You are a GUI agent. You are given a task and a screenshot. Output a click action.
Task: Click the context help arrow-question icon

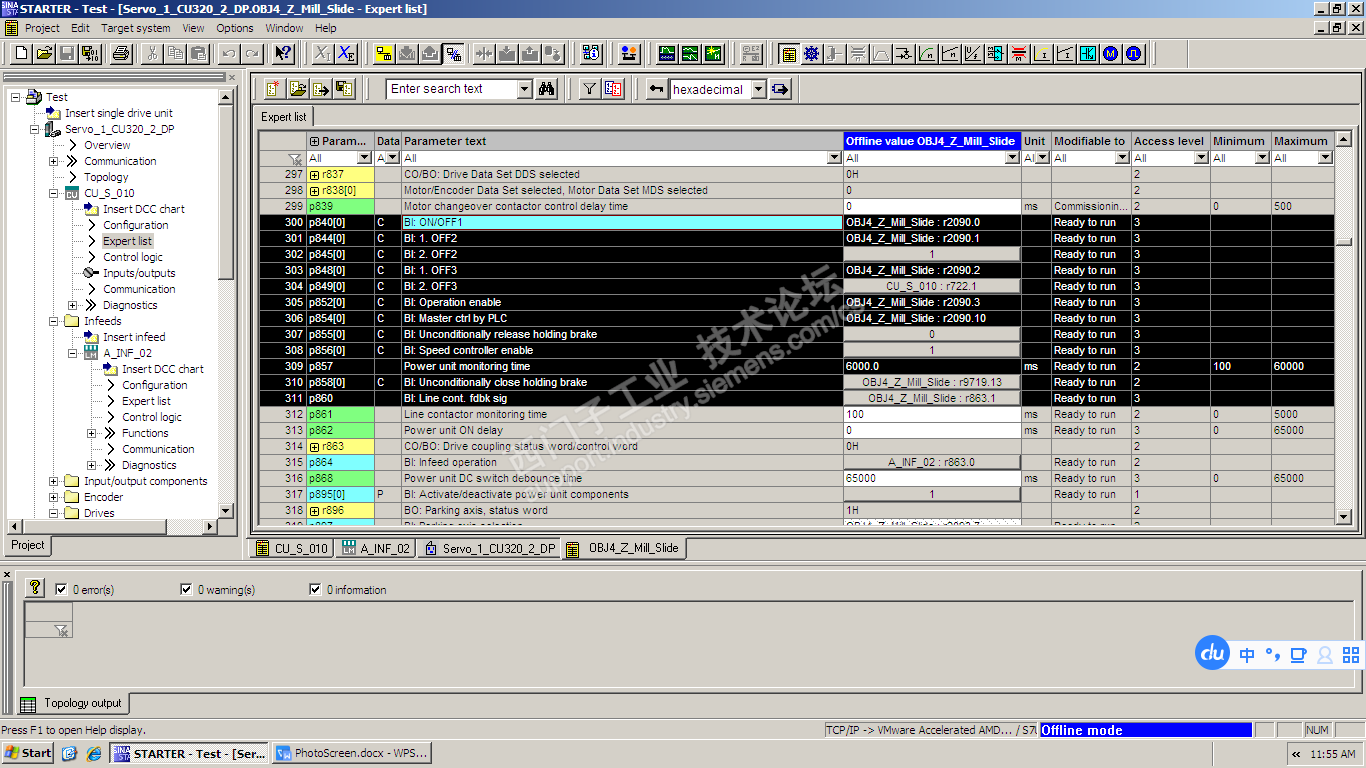tap(283, 53)
